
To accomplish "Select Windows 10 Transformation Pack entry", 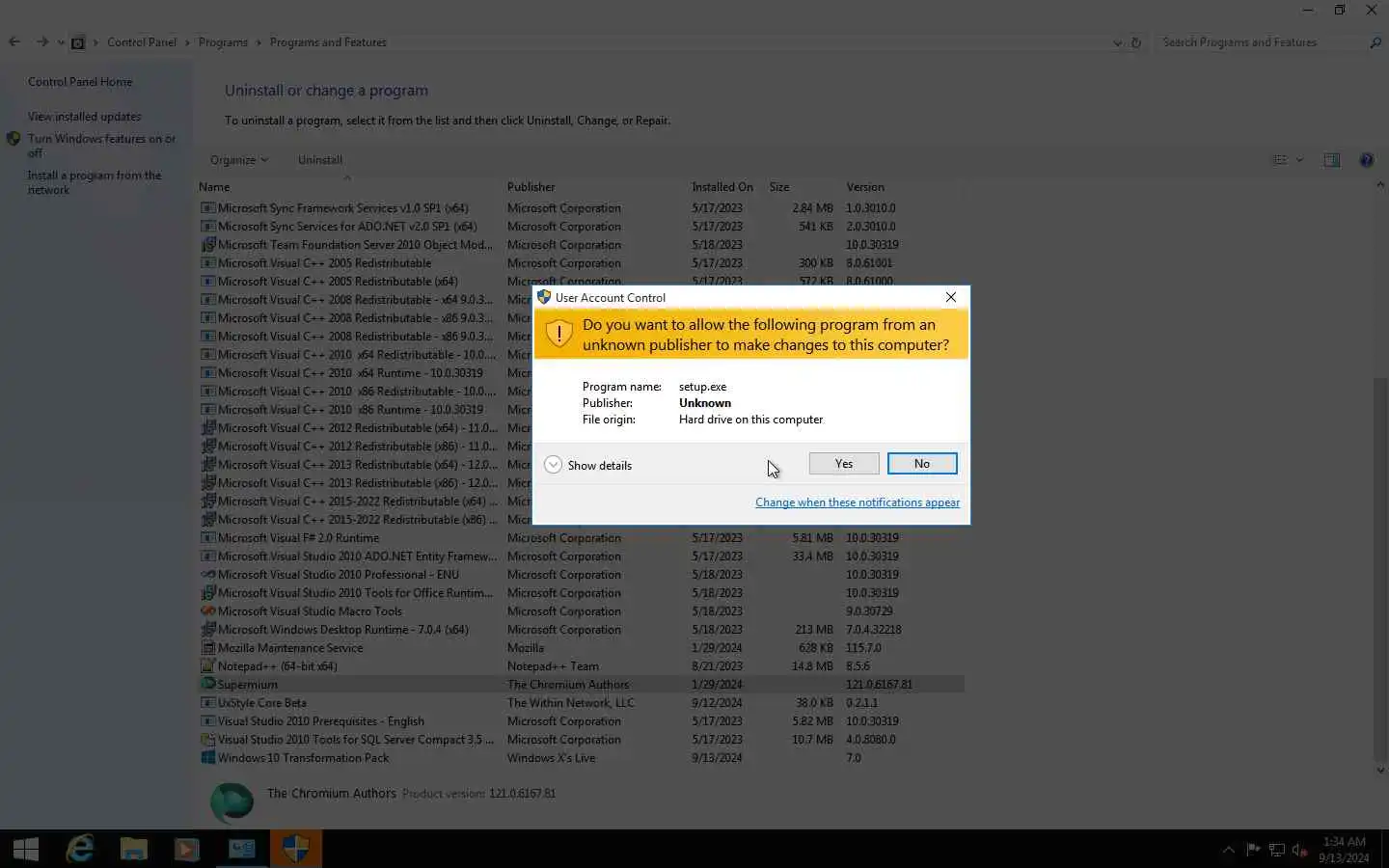I will click(x=581, y=758).
